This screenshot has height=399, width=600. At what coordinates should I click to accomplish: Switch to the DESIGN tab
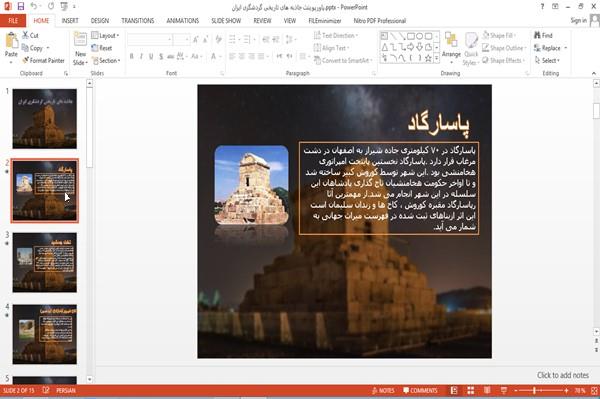[100, 21]
